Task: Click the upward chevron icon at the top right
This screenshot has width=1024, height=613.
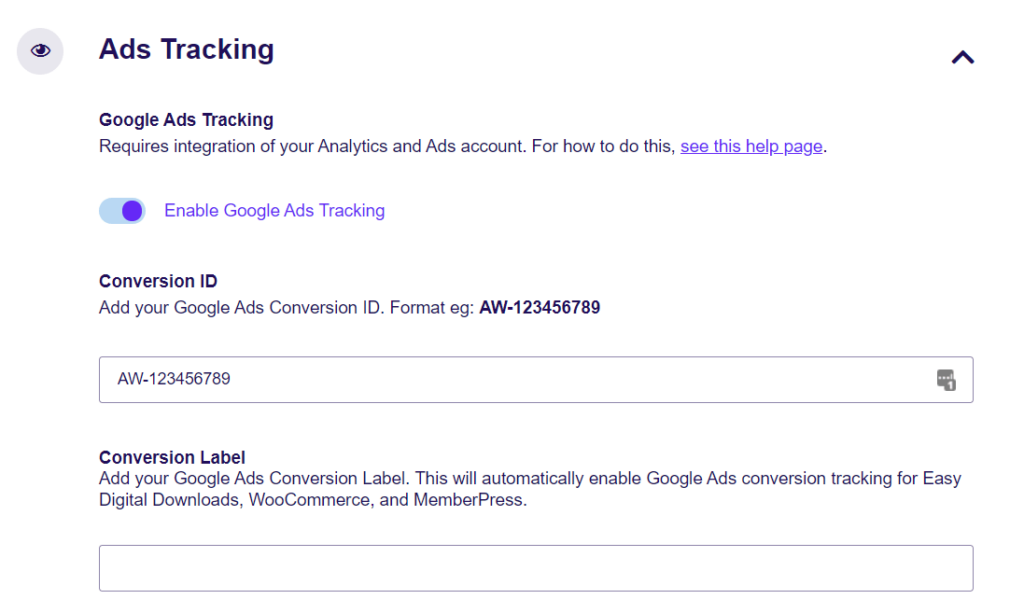Action: (x=962, y=57)
